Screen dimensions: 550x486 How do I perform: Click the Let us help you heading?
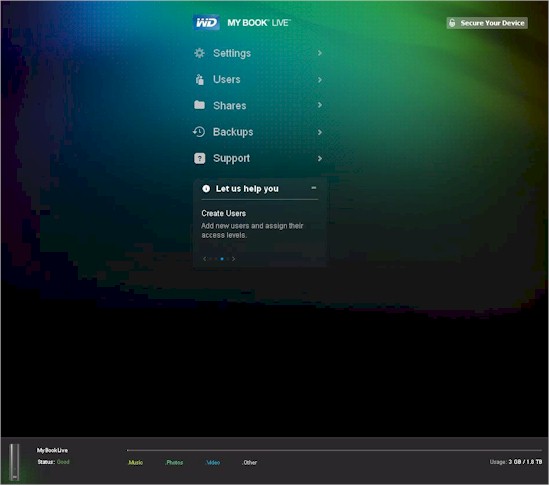click(x=247, y=189)
